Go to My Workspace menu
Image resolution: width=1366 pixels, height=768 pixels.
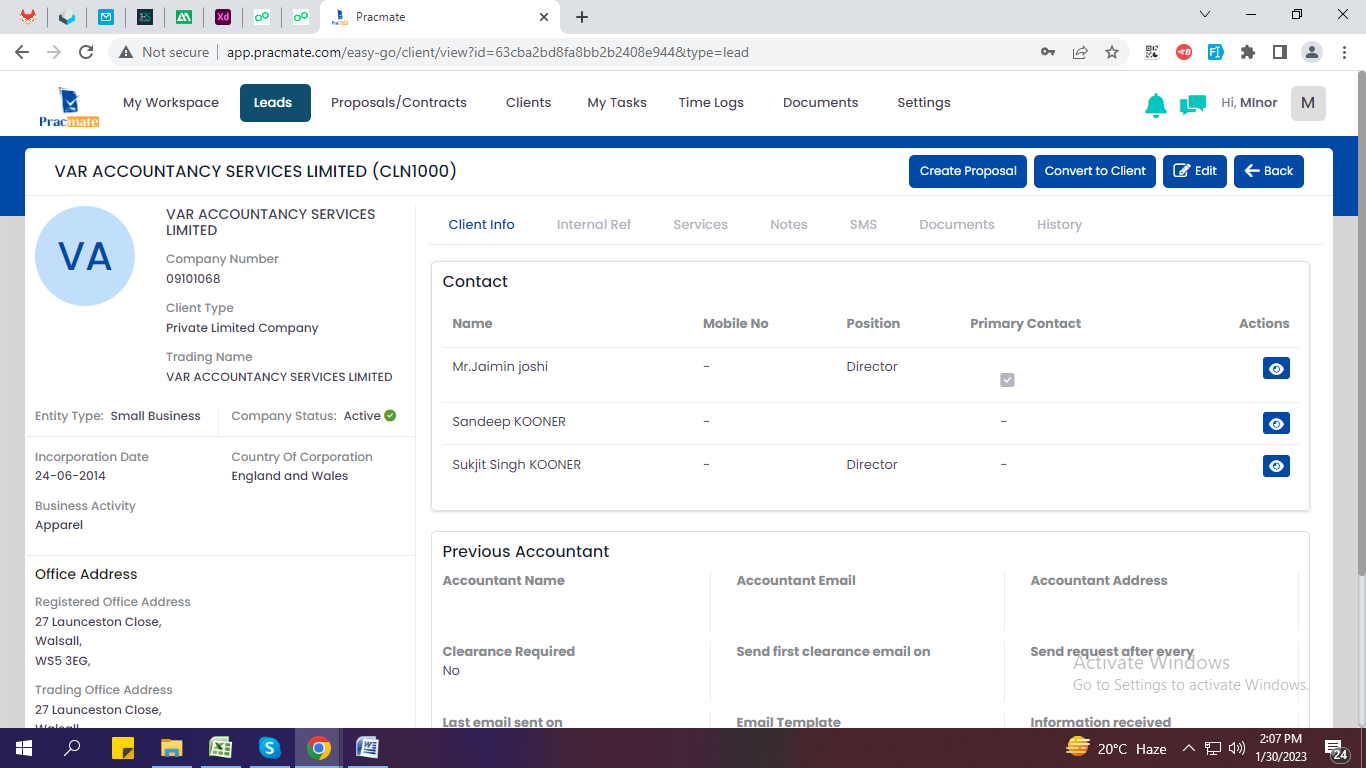[171, 103]
